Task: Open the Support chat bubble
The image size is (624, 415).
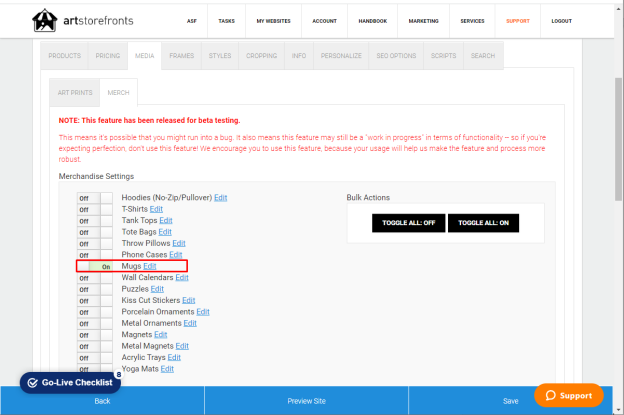Action: [x=569, y=395]
